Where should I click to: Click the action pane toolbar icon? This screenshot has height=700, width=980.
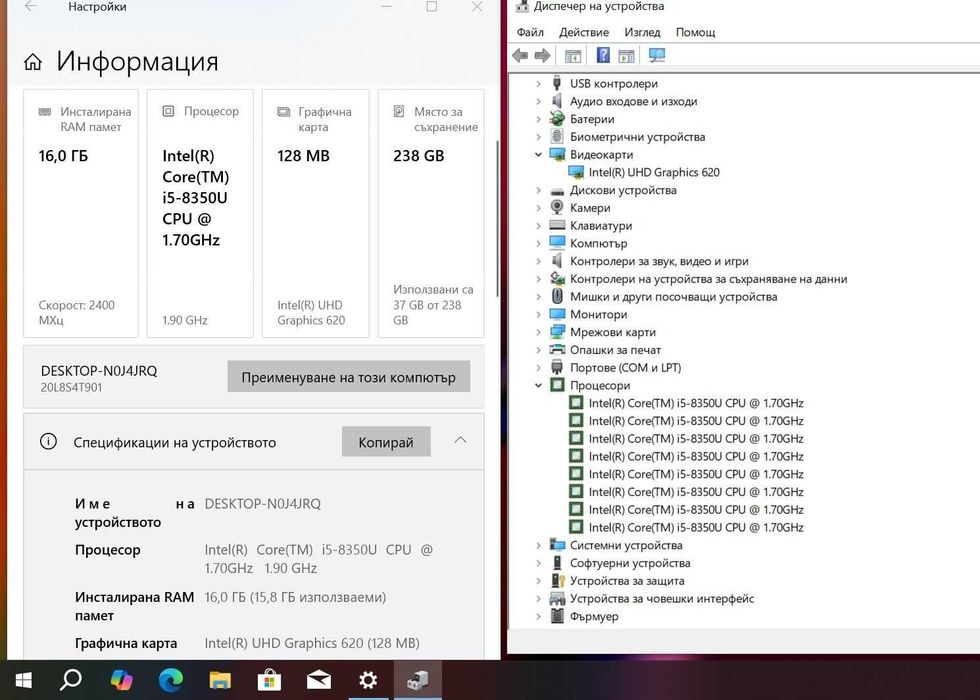click(626, 56)
